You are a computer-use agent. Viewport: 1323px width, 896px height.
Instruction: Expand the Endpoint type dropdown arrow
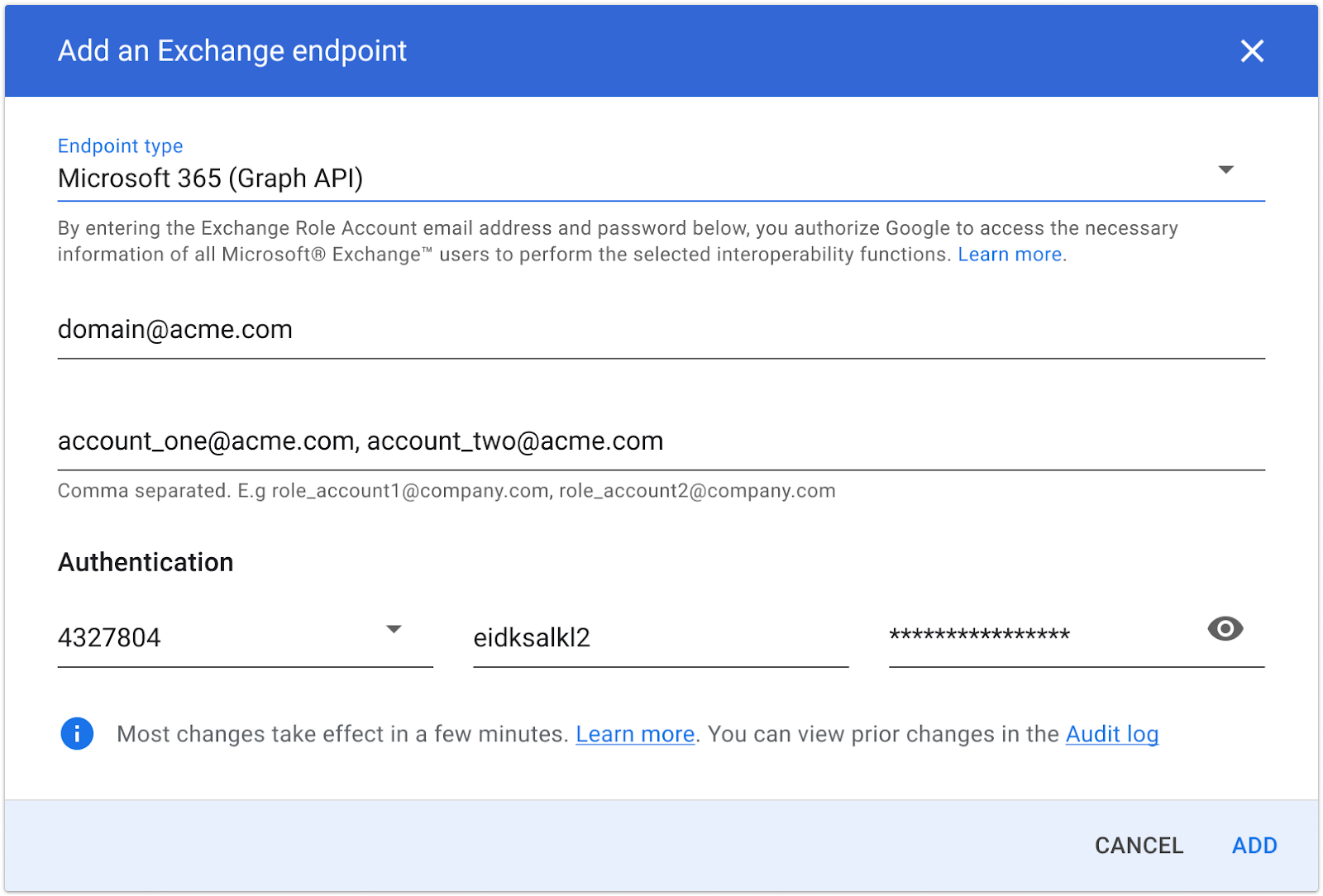click(x=1226, y=170)
